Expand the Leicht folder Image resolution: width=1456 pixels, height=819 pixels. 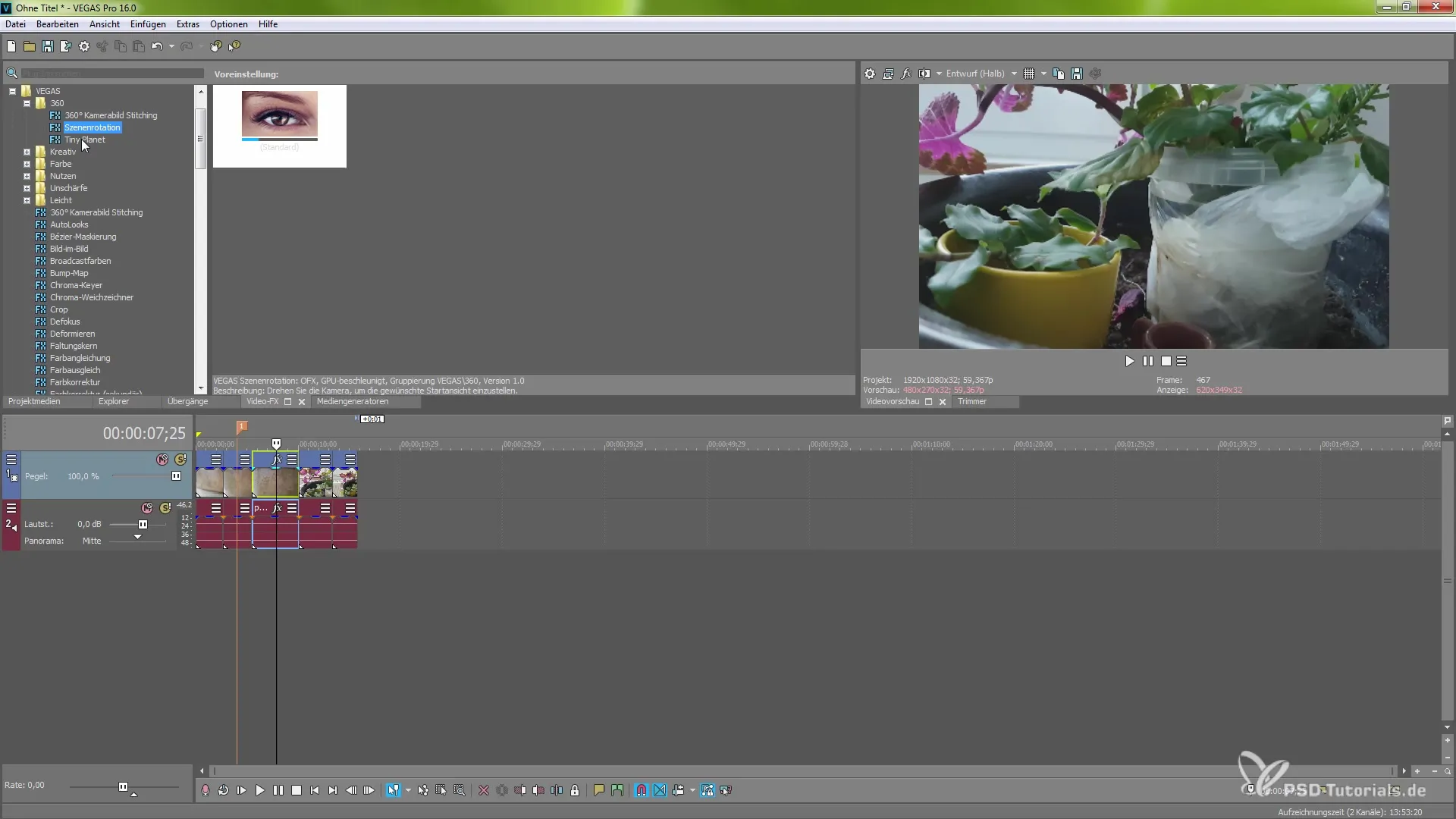click(x=27, y=200)
